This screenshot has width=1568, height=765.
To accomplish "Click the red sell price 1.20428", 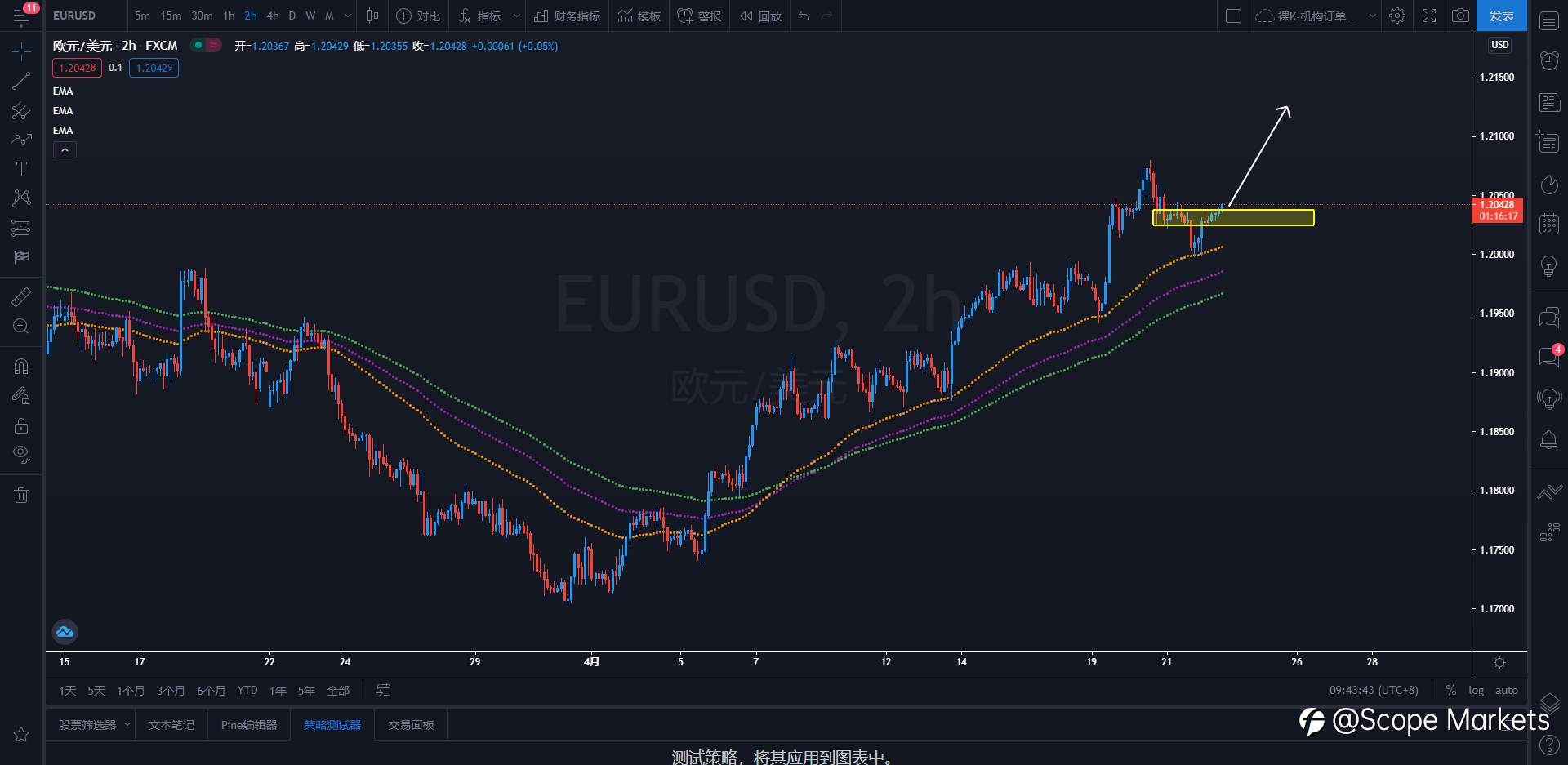I will pyautogui.click(x=78, y=68).
